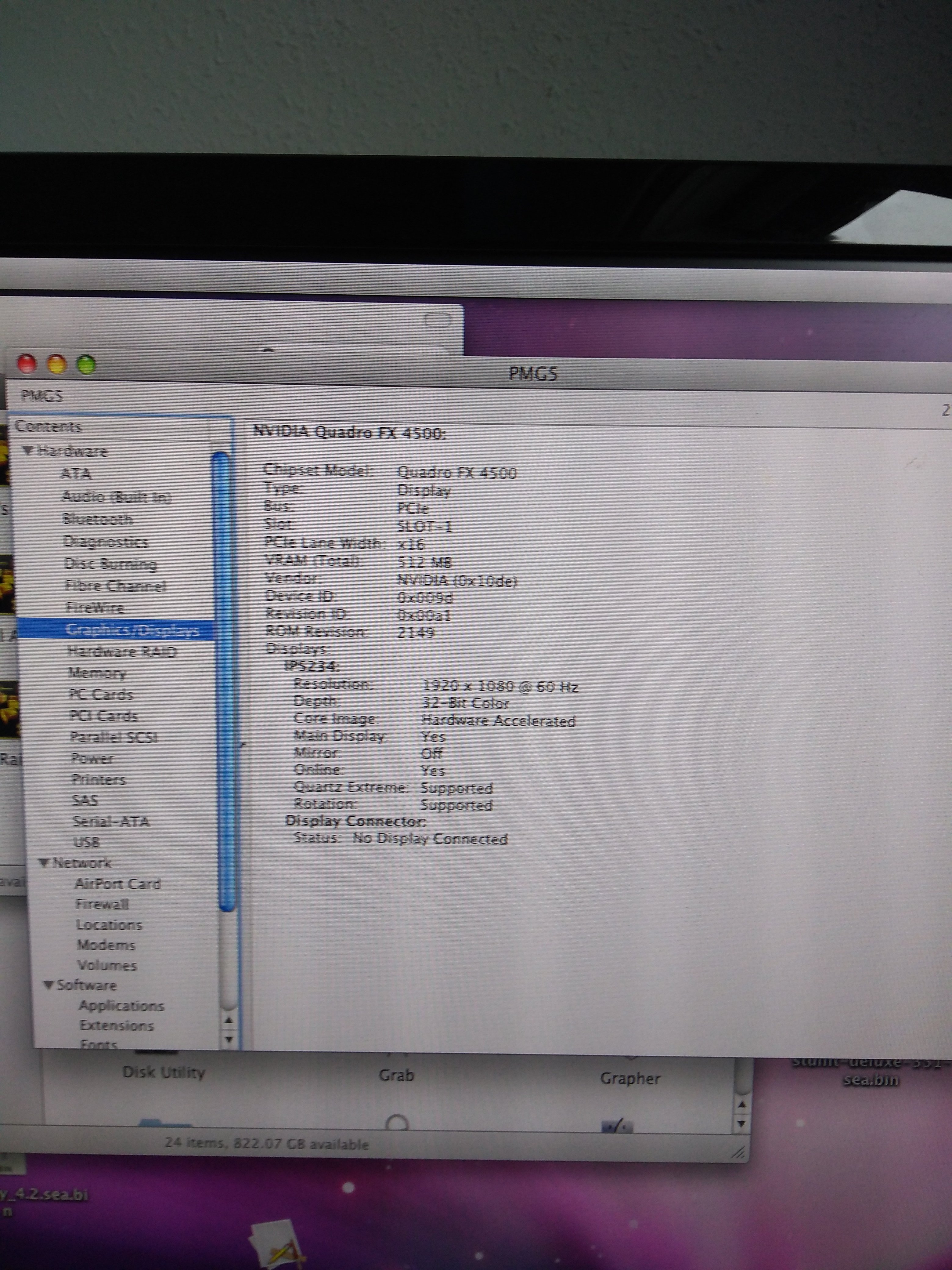Image resolution: width=952 pixels, height=1270 pixels.
Task: Collapse the Hardware section triangle
Action: [27, 451]
